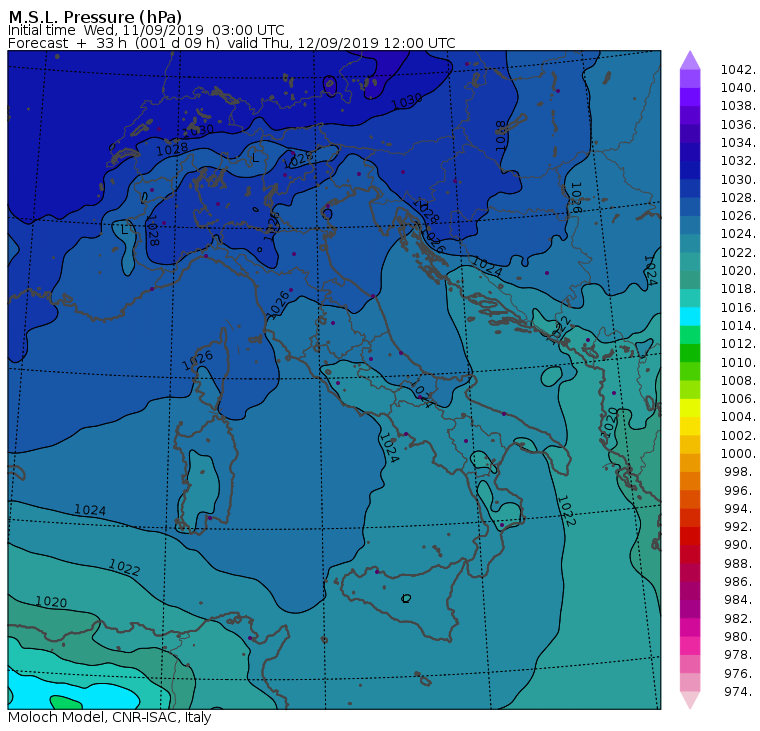This screenshot has height=731, width=760.
Task: Click the "1010." legend label
Action: click(x=738, y=362)
